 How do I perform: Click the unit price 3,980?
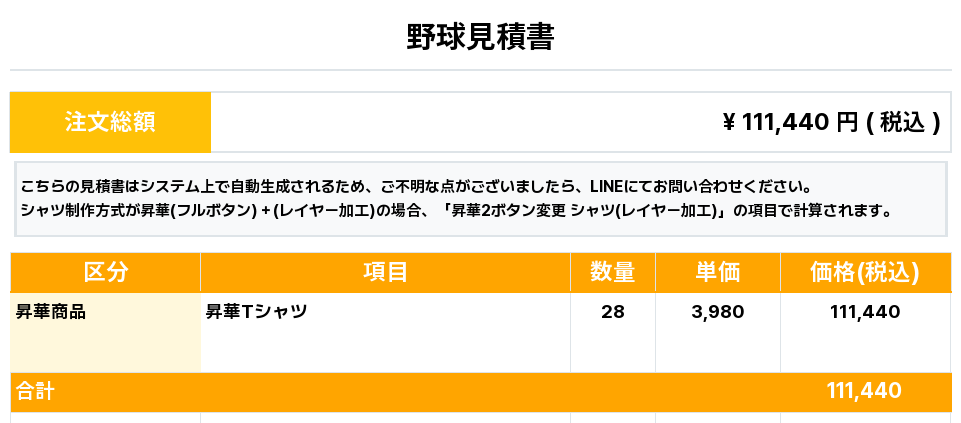[x=717, y=311]
